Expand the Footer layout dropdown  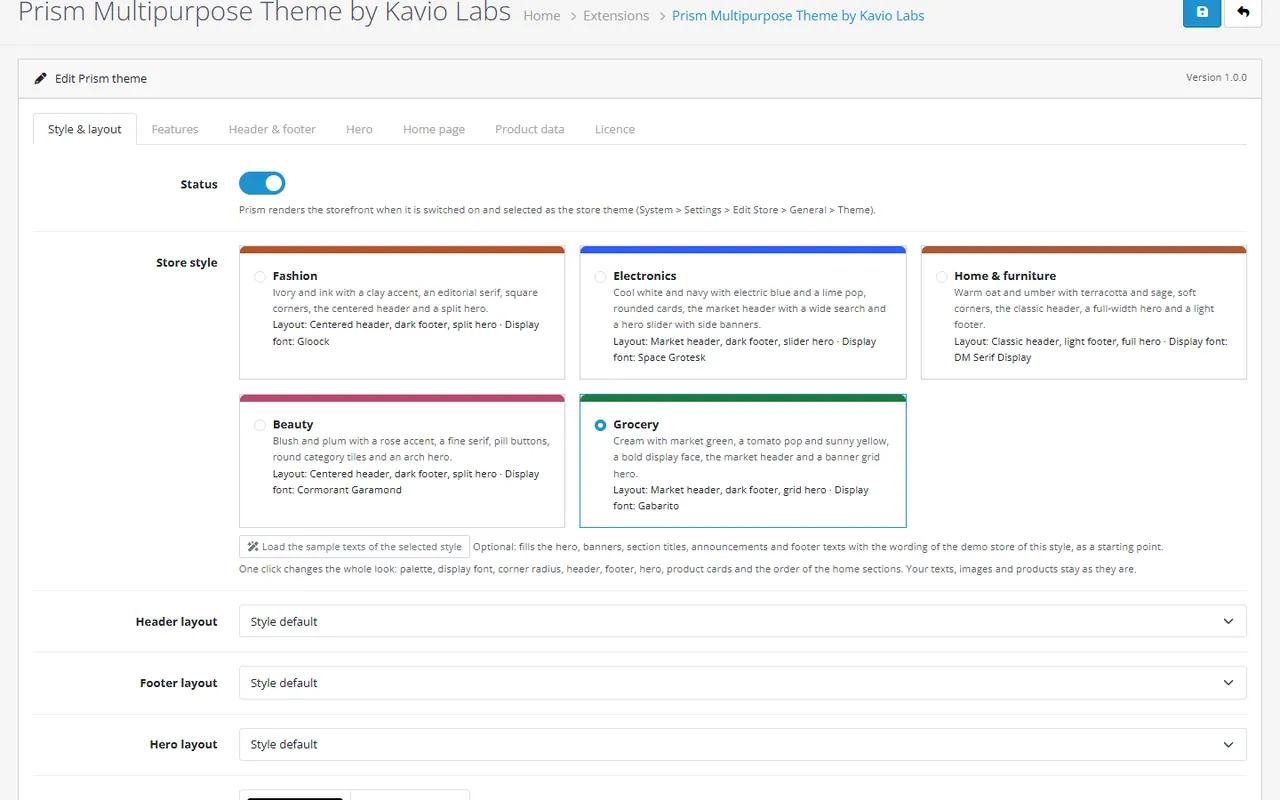click(x=742, y=683)
